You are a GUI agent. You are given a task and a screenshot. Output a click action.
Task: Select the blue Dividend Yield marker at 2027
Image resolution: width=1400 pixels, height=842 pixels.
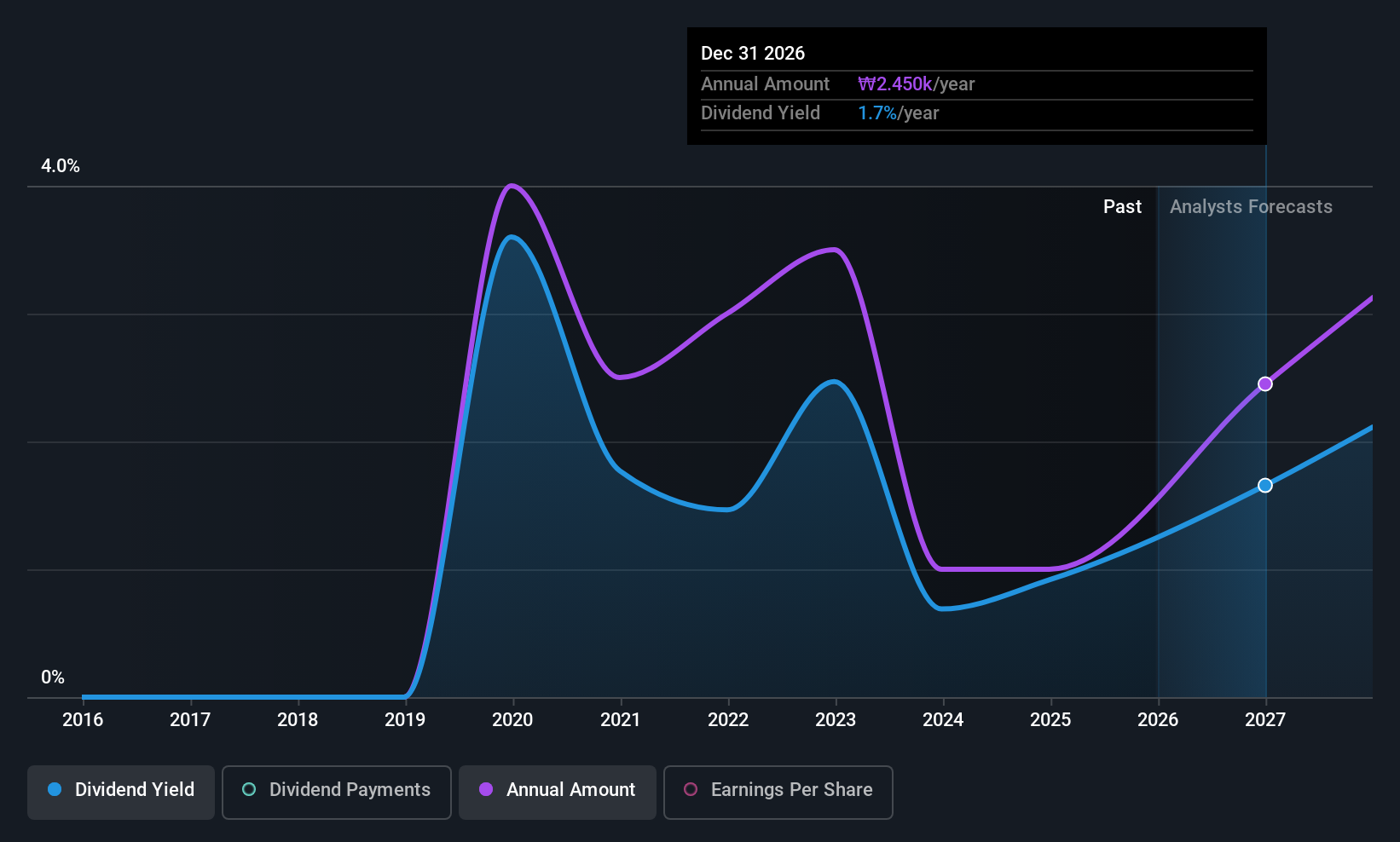pos(1265,485)
